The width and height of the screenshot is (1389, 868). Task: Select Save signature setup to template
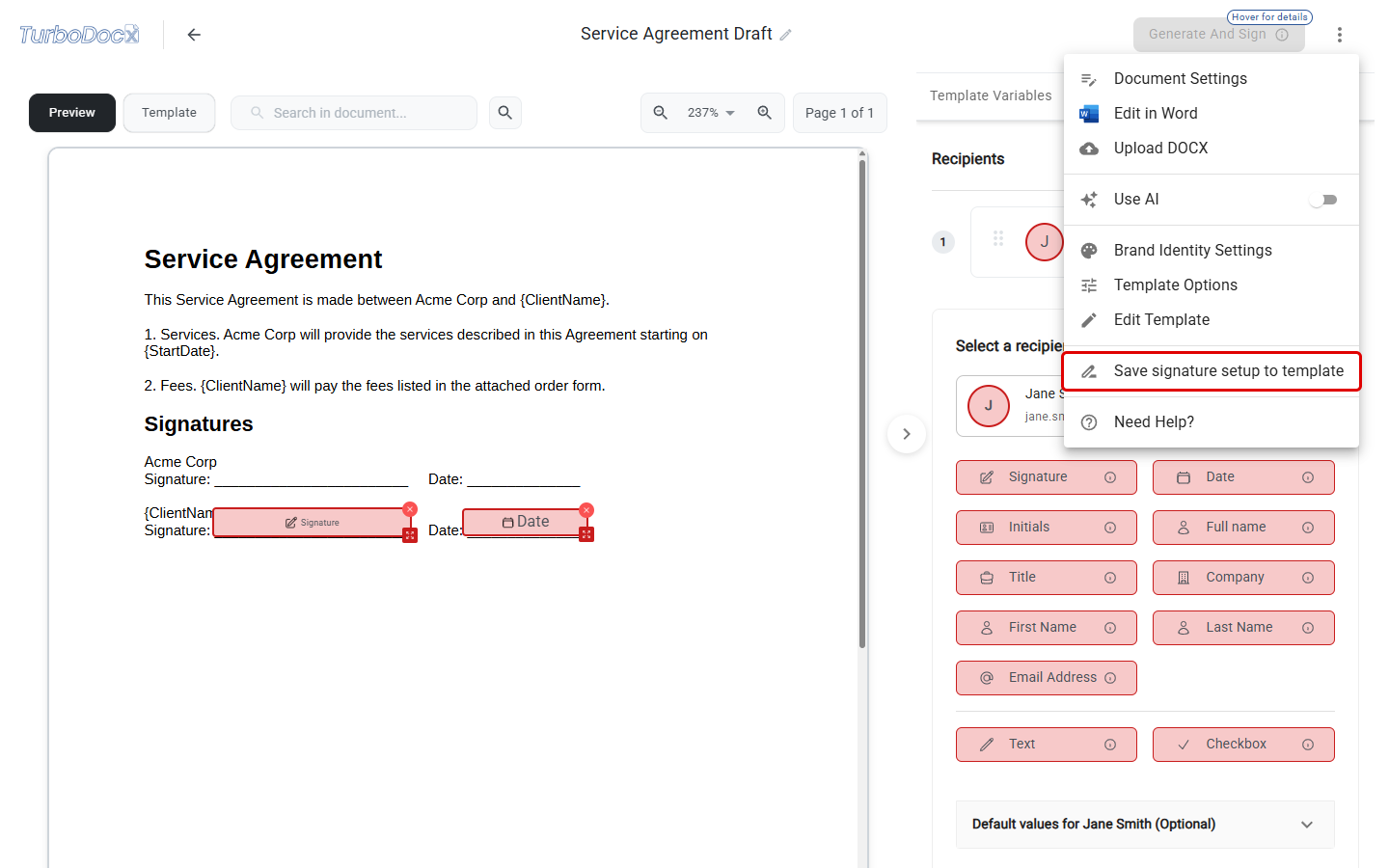click(1212, 371)
